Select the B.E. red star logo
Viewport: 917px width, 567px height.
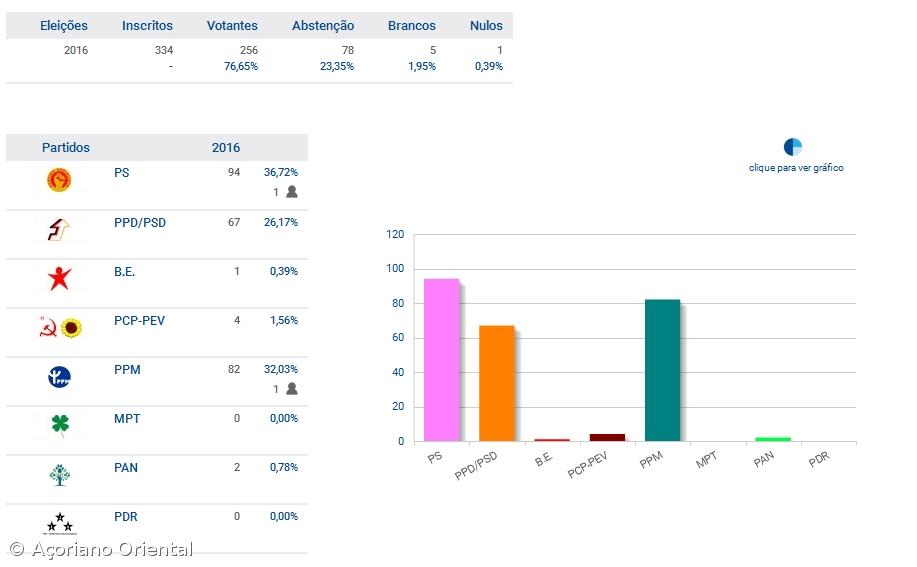59,279
